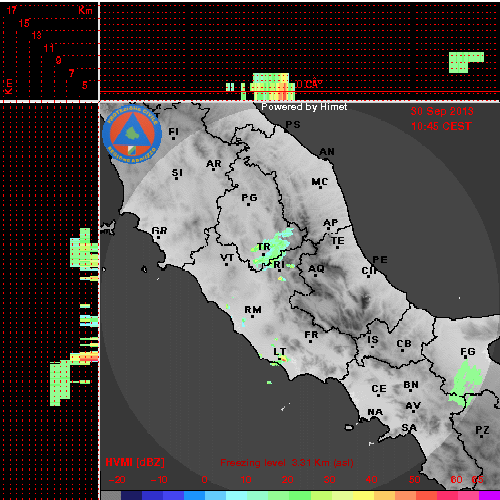Click the TE city label on map

tap(338, 240)
